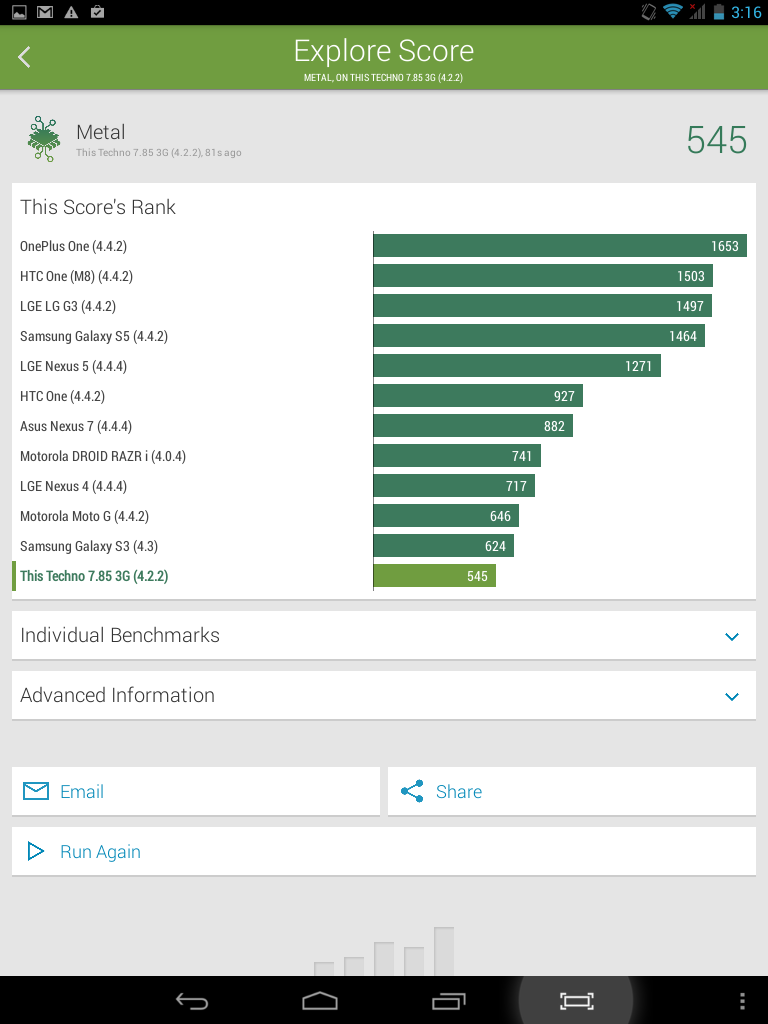768x1024 pixels.
Task: Tap the Metal benchmark chip icon
Action: (x=44, y=138)
